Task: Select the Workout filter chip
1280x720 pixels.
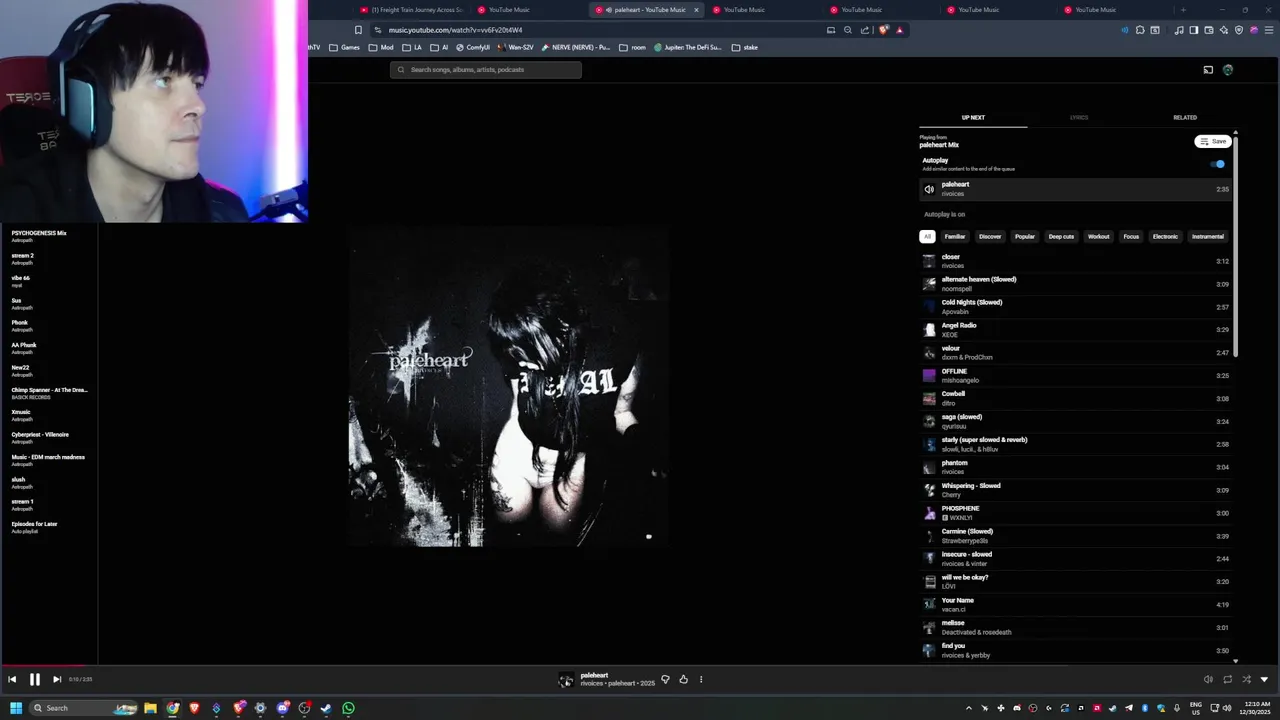Action: [1098, 237]
